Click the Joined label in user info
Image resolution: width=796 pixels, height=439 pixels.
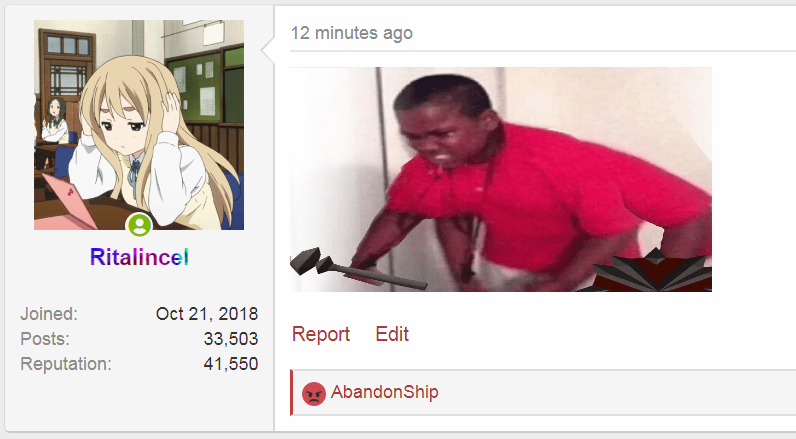pyautogui.click(x=49, y=314)
